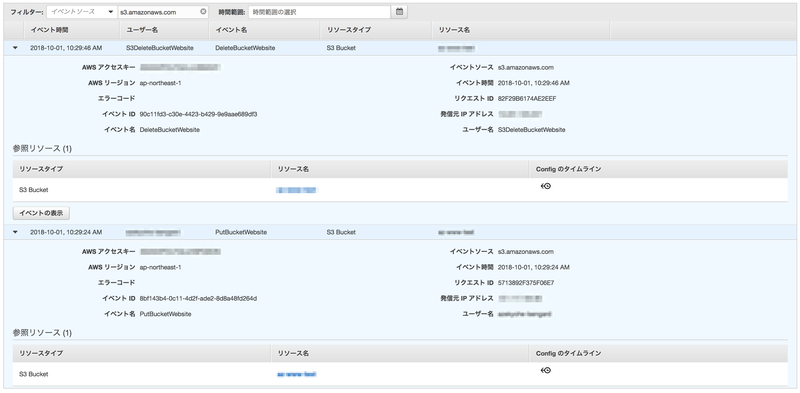Sort by top リソース名 column header
Viewport: 800px width, 393px height.
pyautogui.click(x=454, y=30)
